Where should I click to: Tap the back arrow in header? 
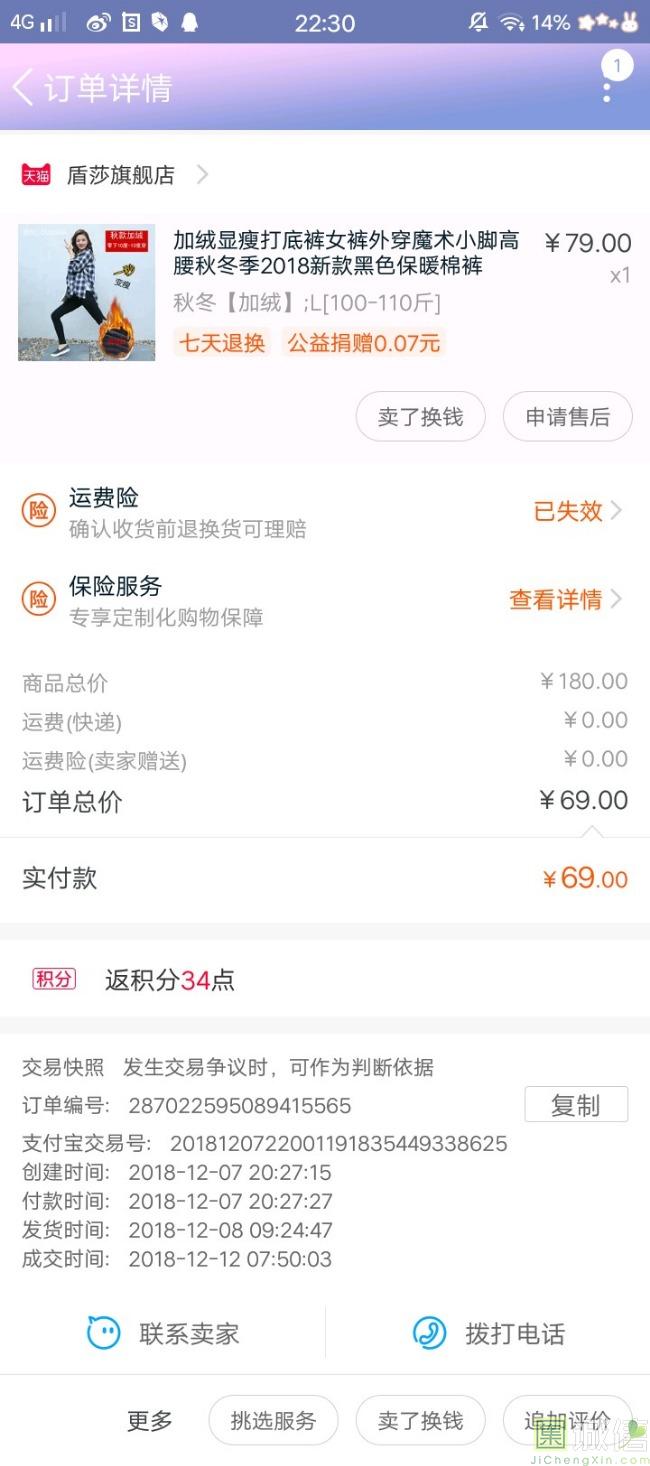pyautogui.click(x=23, y=88)
